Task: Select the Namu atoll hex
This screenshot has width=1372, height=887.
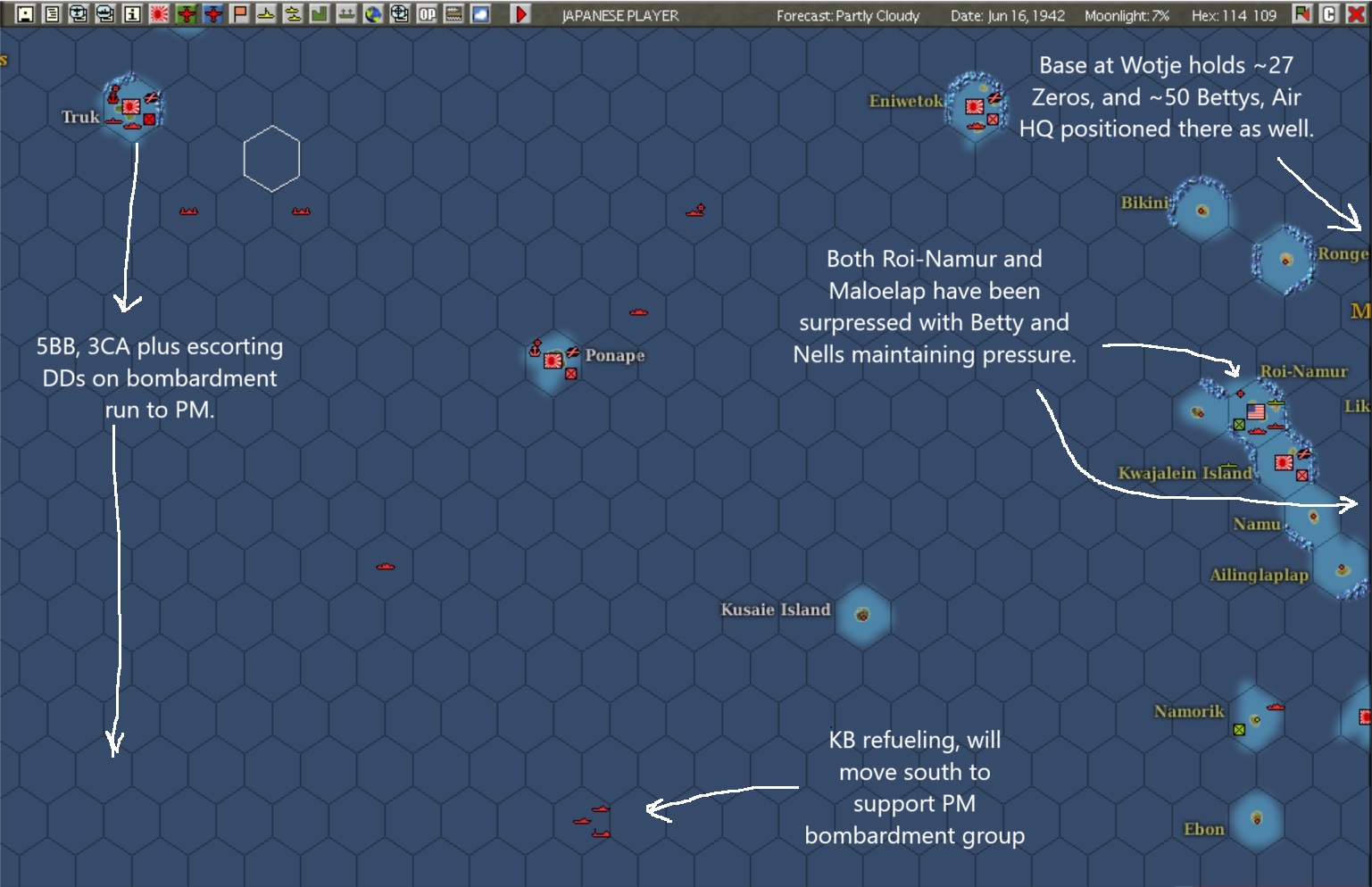Action: point(1313,516)
